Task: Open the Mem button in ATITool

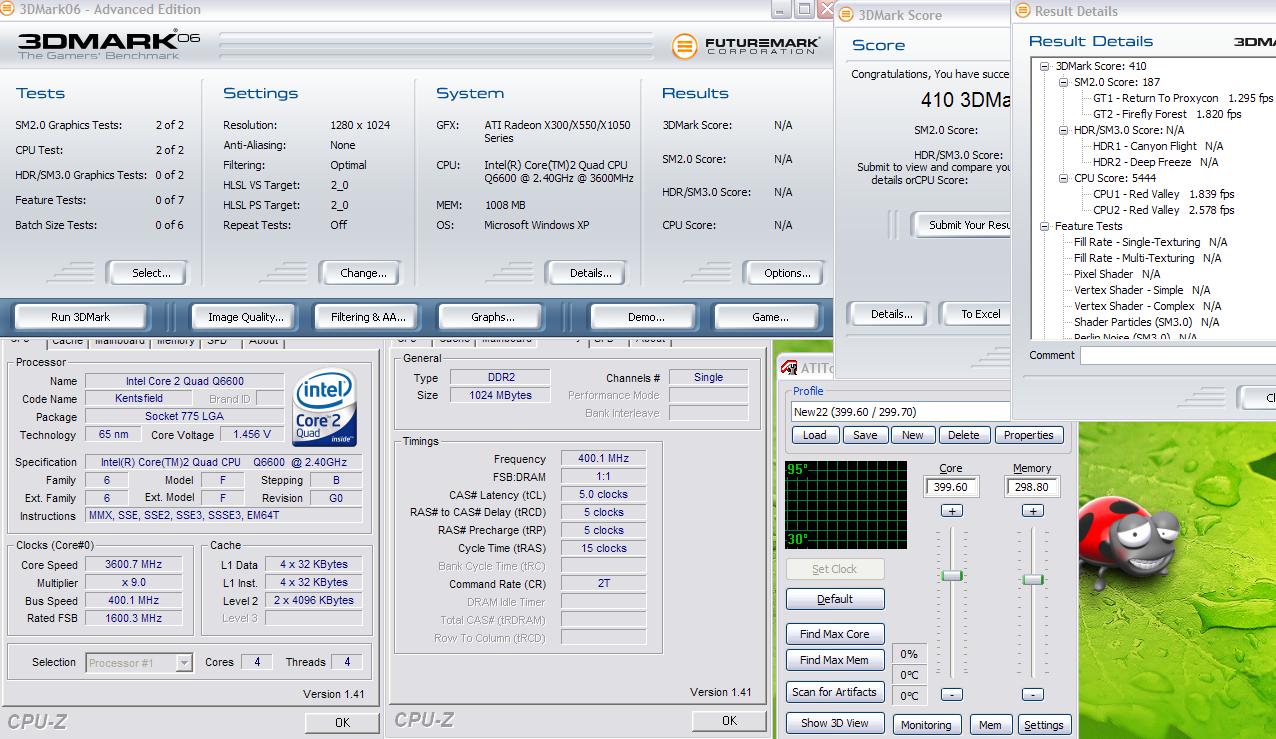Action: (x=990, y=725)
